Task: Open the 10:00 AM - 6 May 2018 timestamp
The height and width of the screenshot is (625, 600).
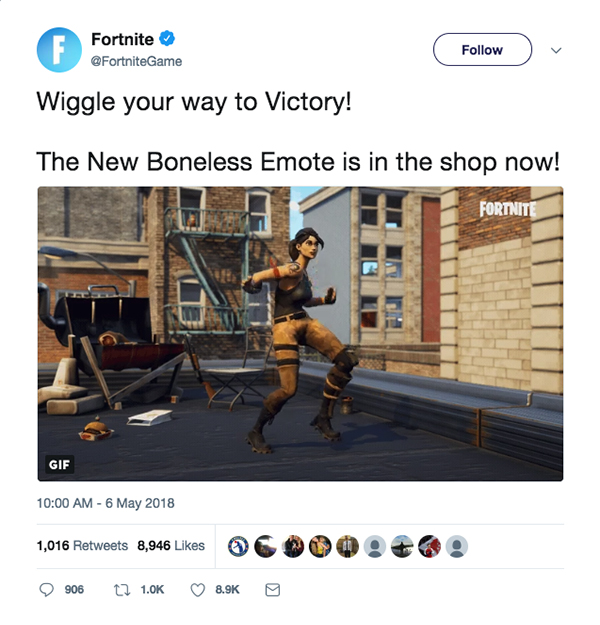Action: (106, 503)
